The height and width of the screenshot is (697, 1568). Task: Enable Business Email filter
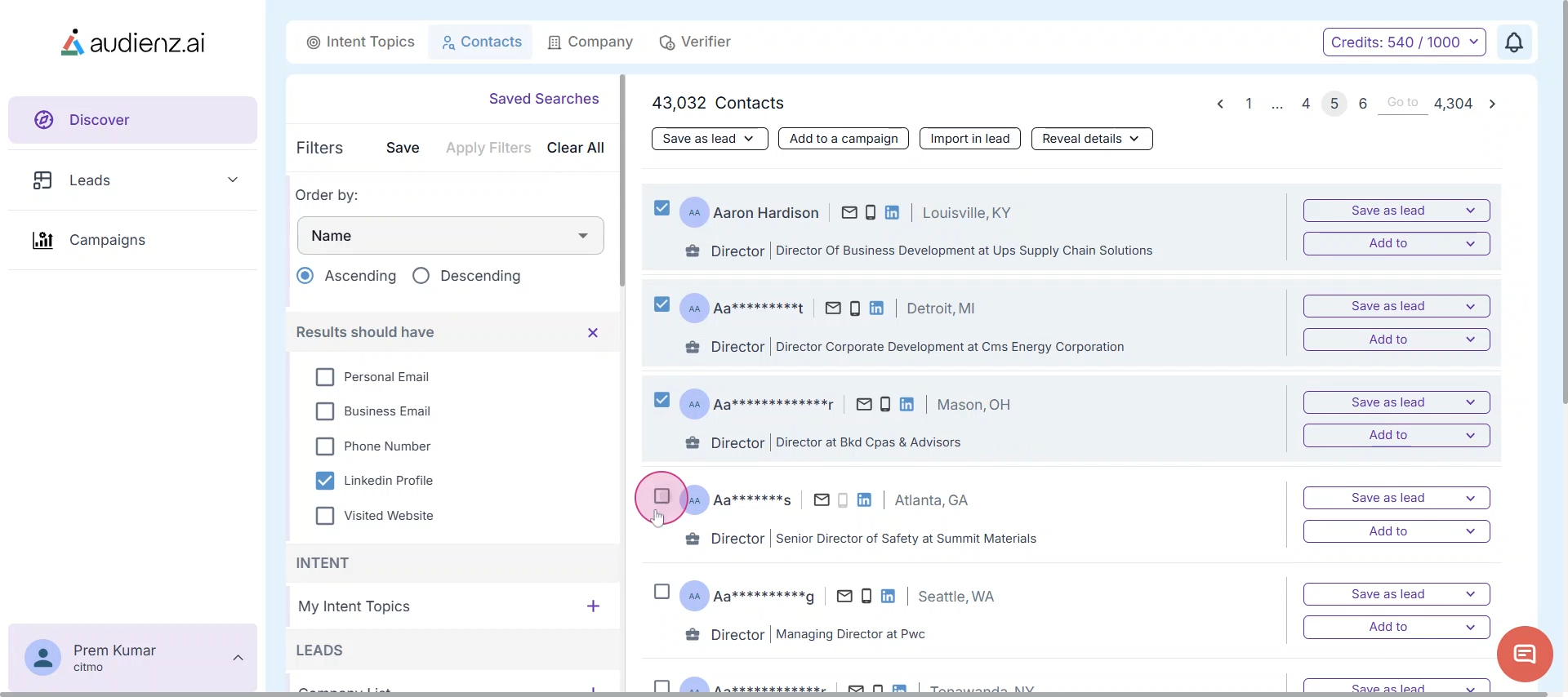(x=325, y=411)
